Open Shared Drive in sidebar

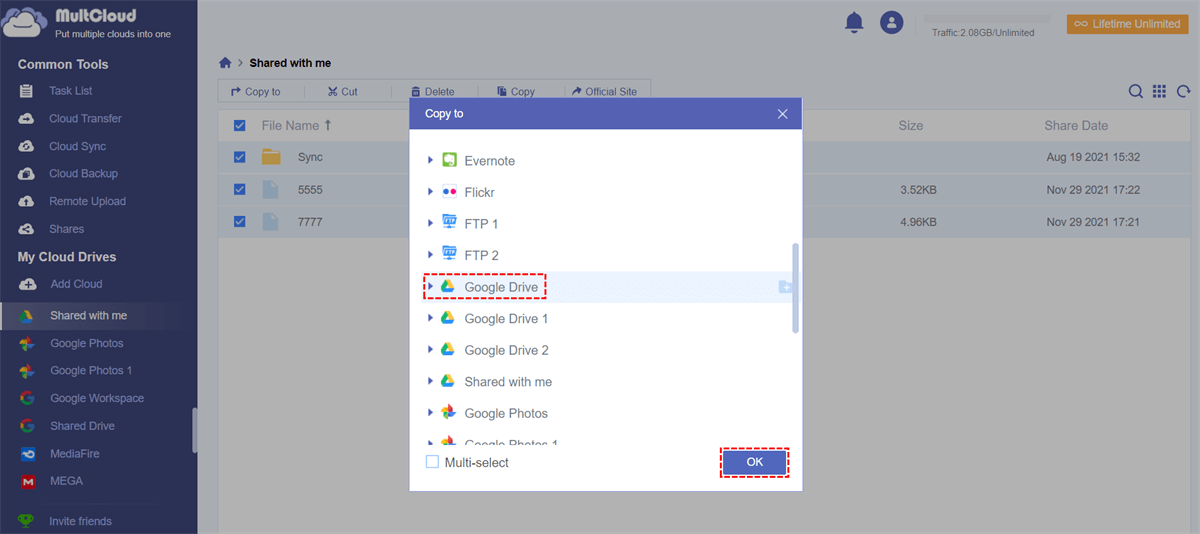coord(82,426)
